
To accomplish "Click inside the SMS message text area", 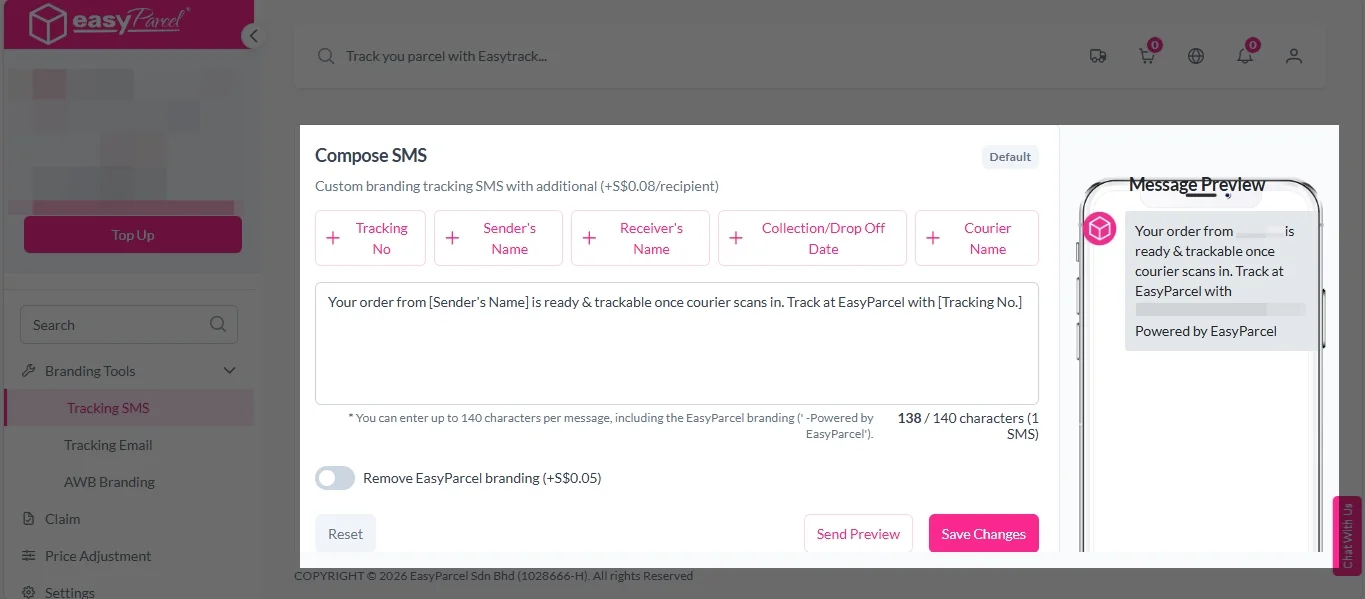I will pyautogui.click(x=676, y=350).
